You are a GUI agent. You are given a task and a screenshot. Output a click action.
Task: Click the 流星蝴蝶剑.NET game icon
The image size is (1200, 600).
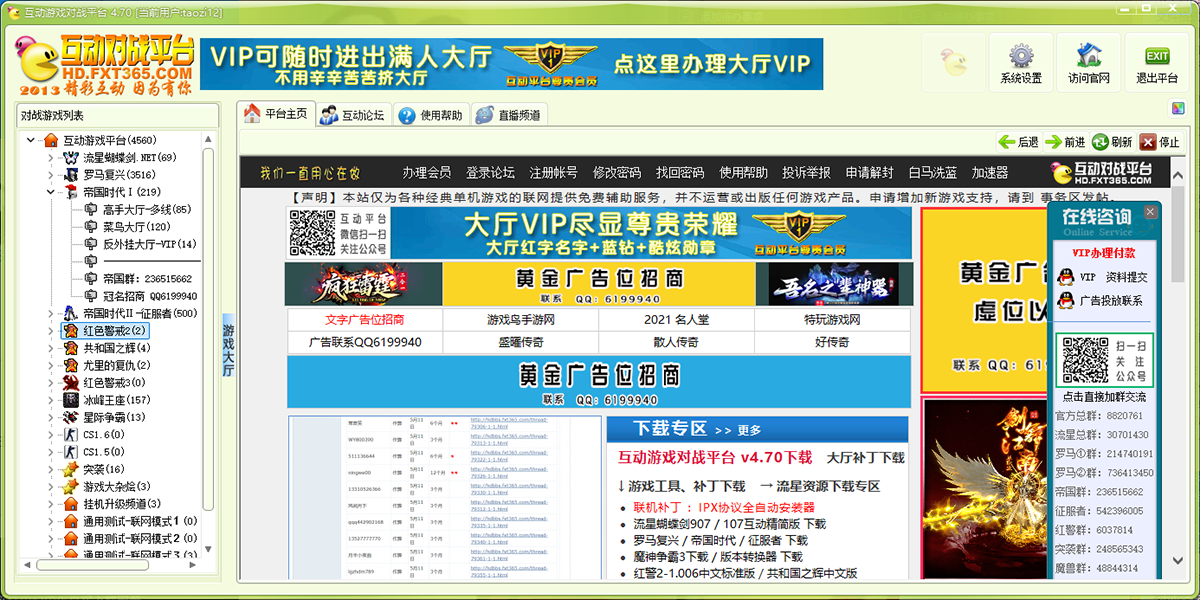coord(71,158)
